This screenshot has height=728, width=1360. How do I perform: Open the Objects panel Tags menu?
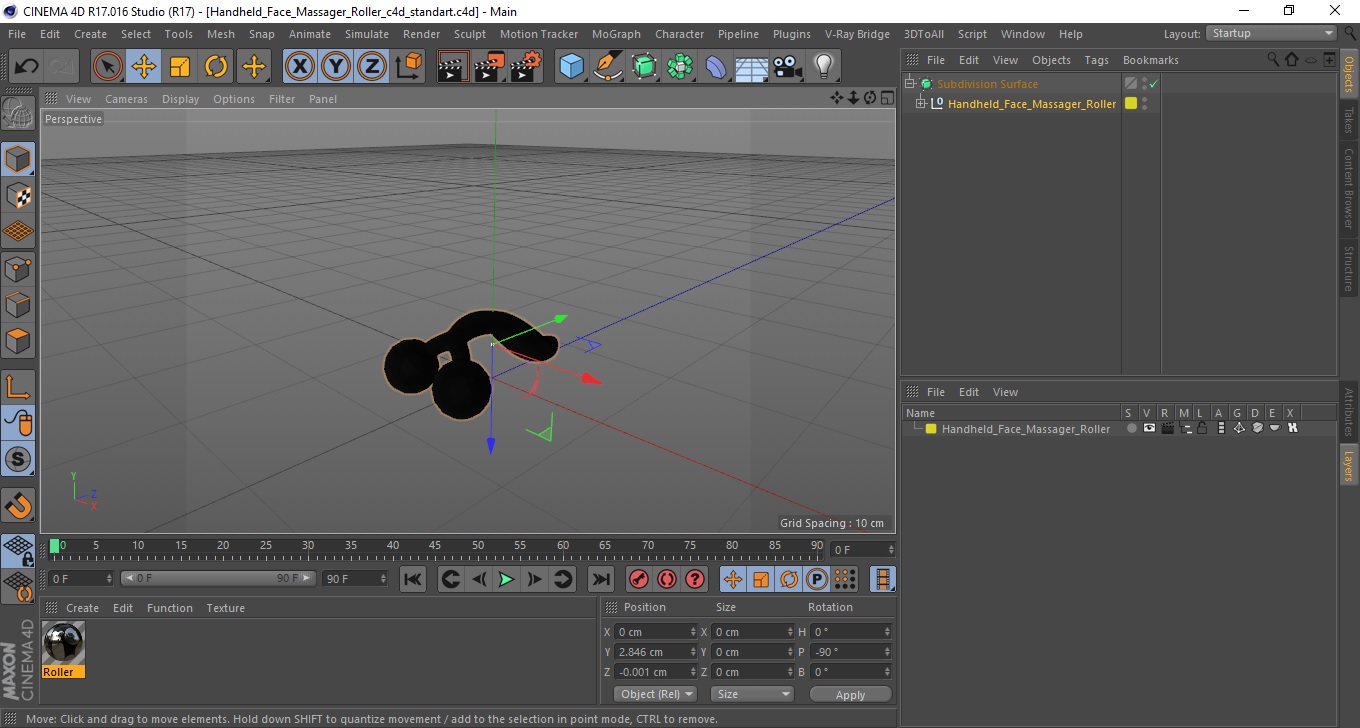[1097, 60]
